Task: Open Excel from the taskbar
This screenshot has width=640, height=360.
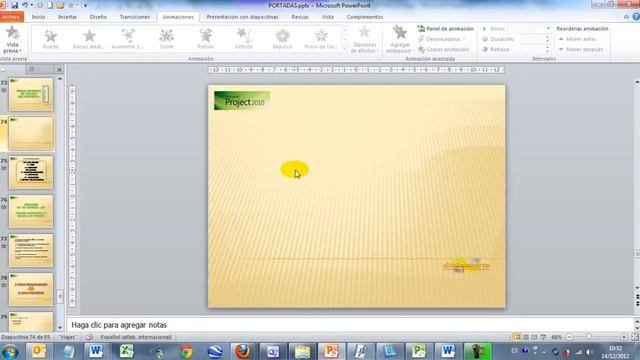Action: pos(127,351)
